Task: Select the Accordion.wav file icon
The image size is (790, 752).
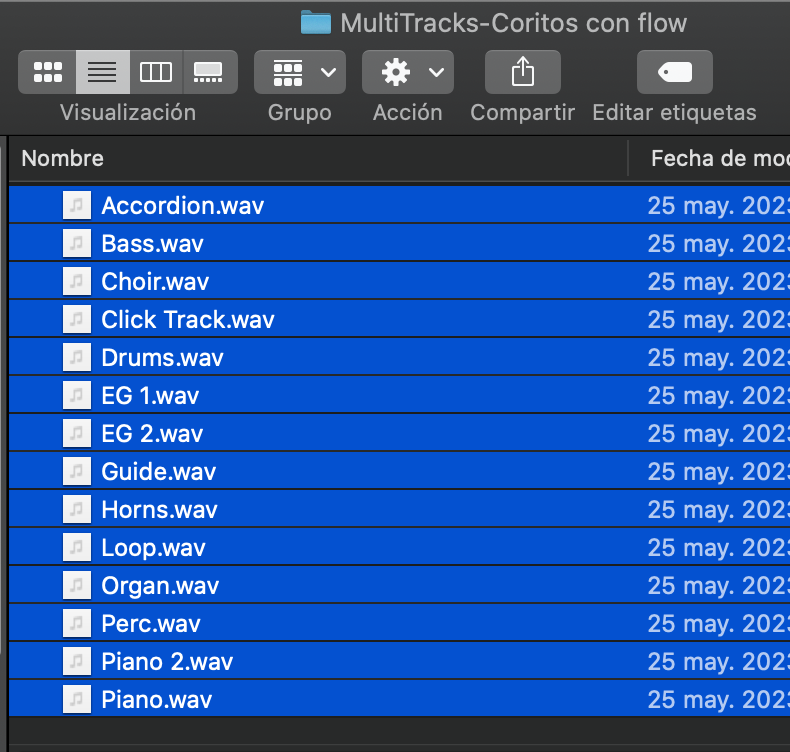Action: click(x=77, y=206)
